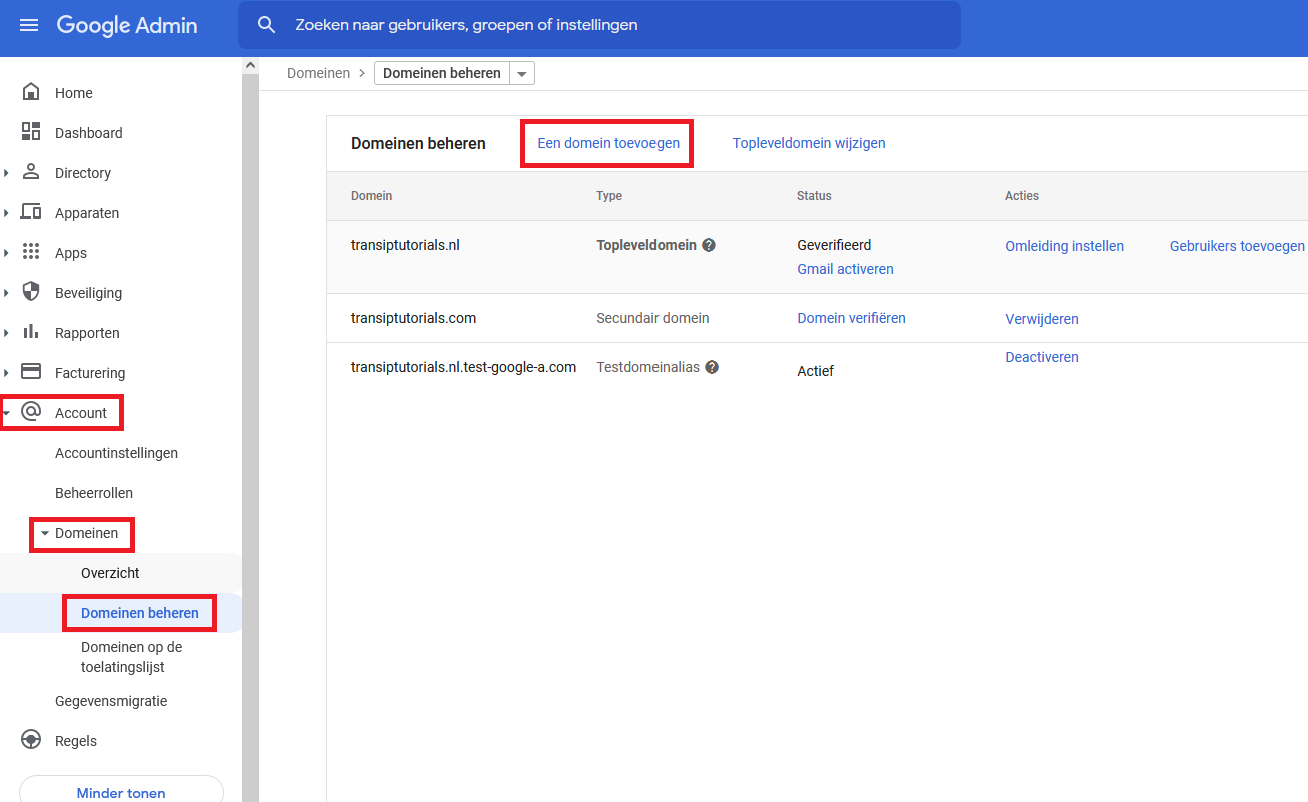Expand the Apparaten section arrow

pyautogui.click(x=6, y=213)
